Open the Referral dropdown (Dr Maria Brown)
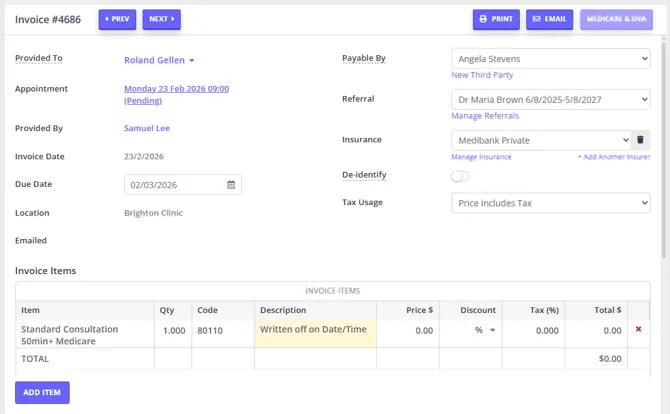 551,100
